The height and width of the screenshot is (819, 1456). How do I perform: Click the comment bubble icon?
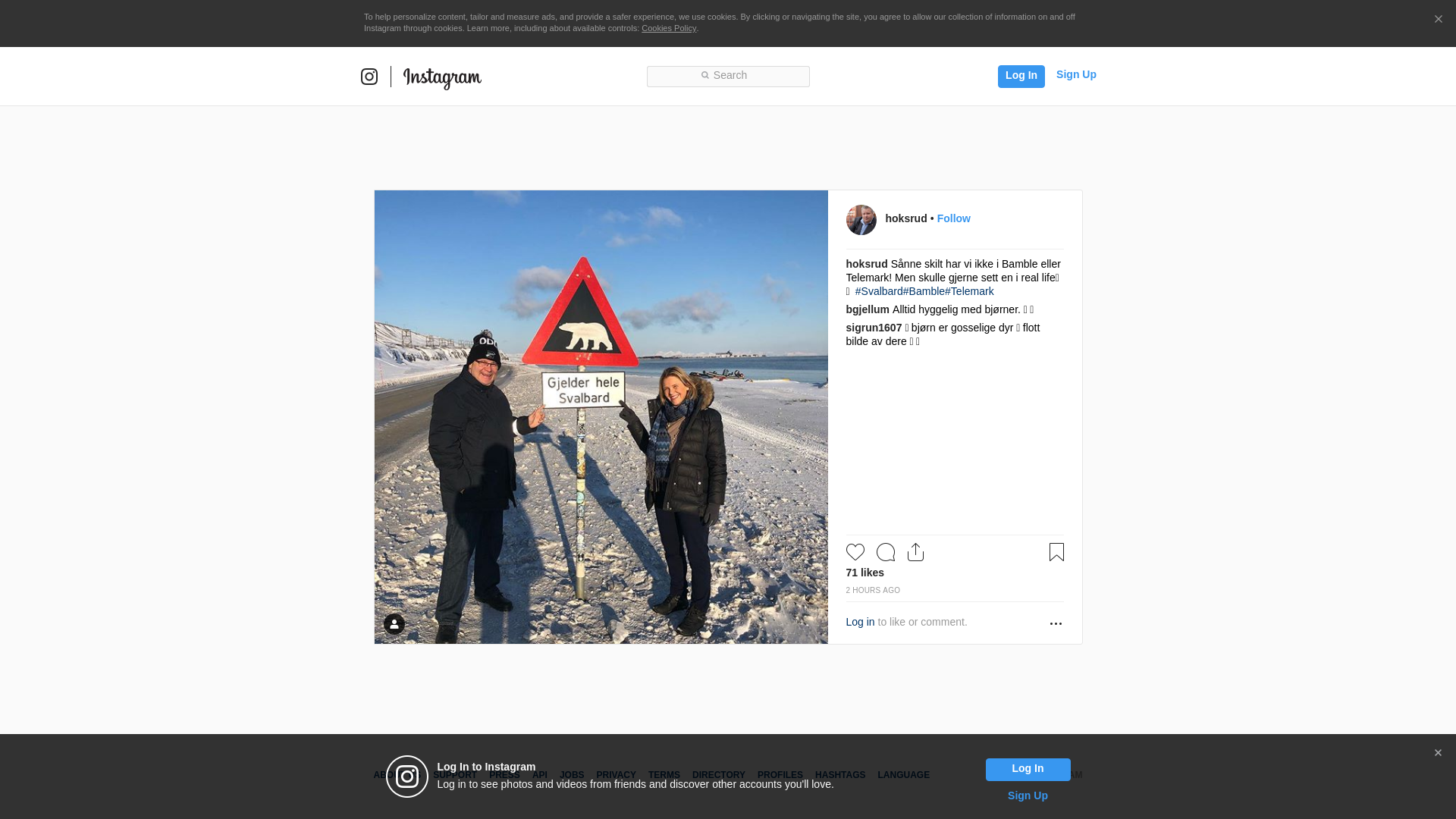[x=885, y=552]
